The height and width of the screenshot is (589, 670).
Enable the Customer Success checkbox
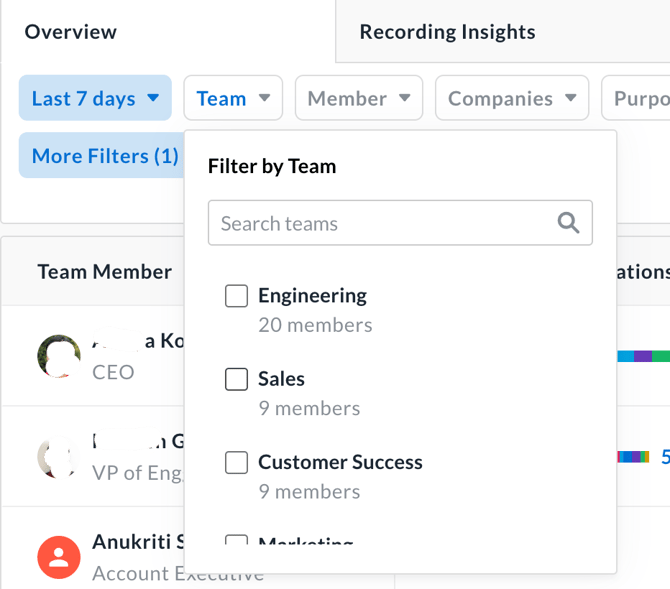[236, 462]
